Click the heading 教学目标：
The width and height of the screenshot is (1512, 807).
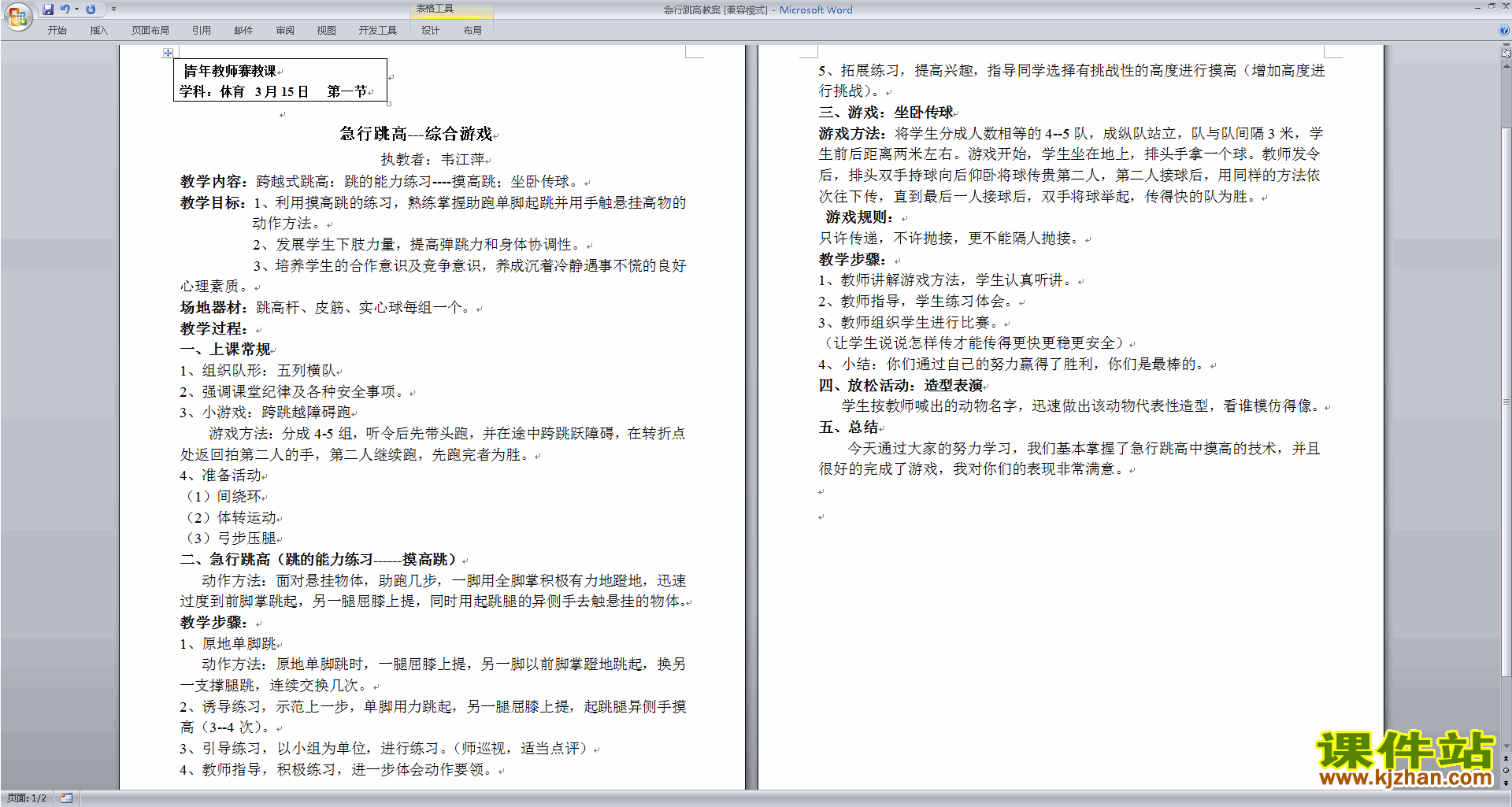coord(213,203)
